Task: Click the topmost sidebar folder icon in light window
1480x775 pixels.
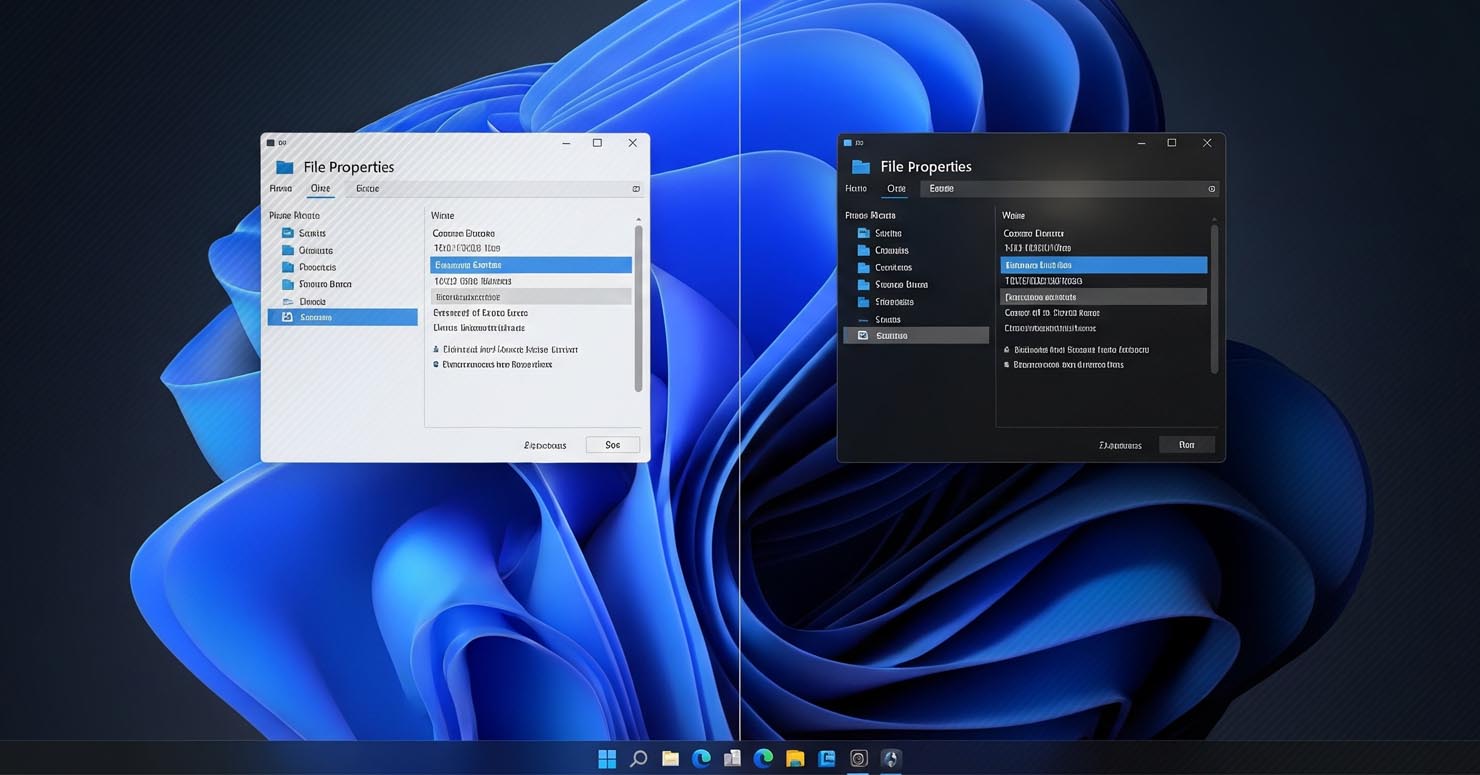Action: click(288, 233)
